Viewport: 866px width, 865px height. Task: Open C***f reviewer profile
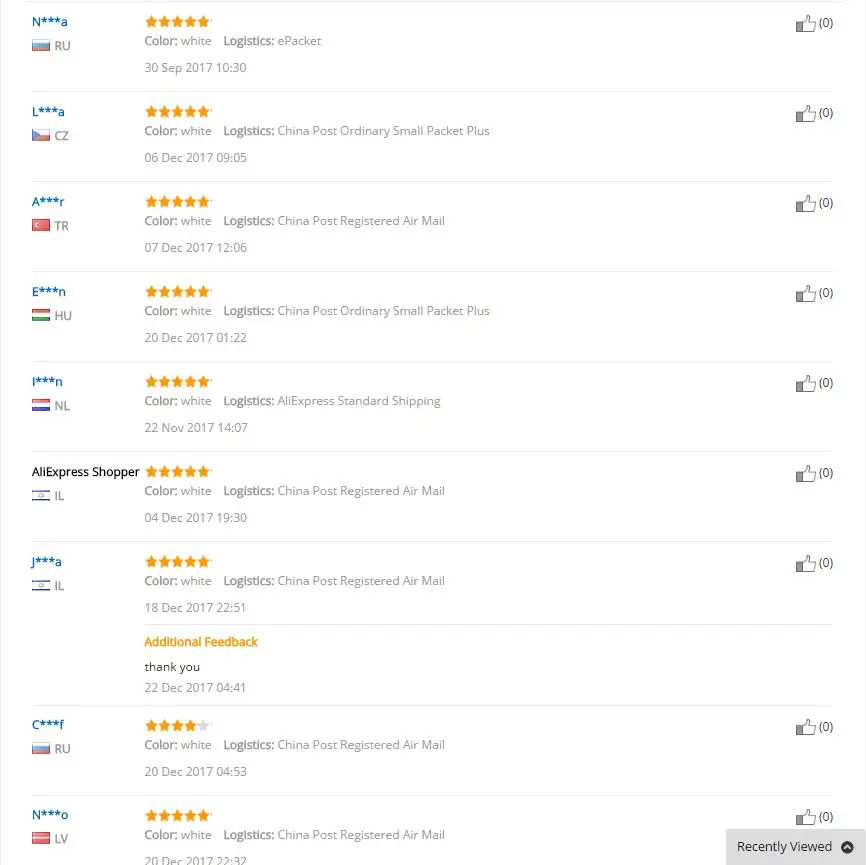(x=48, y=725)
